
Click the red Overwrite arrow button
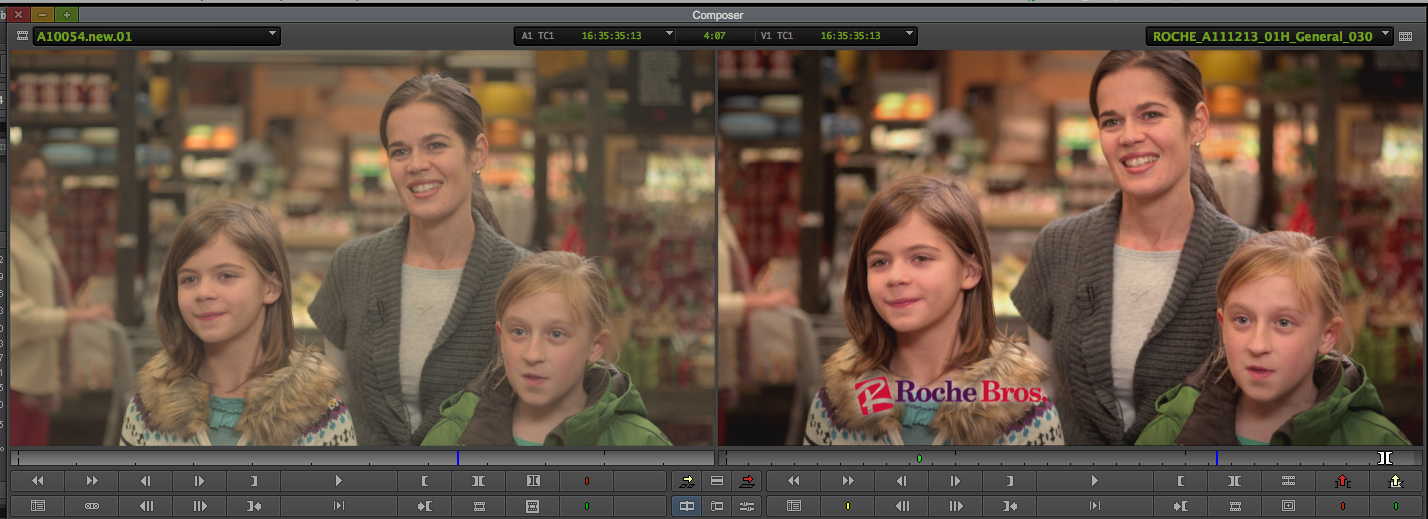(x=747, y=481)
